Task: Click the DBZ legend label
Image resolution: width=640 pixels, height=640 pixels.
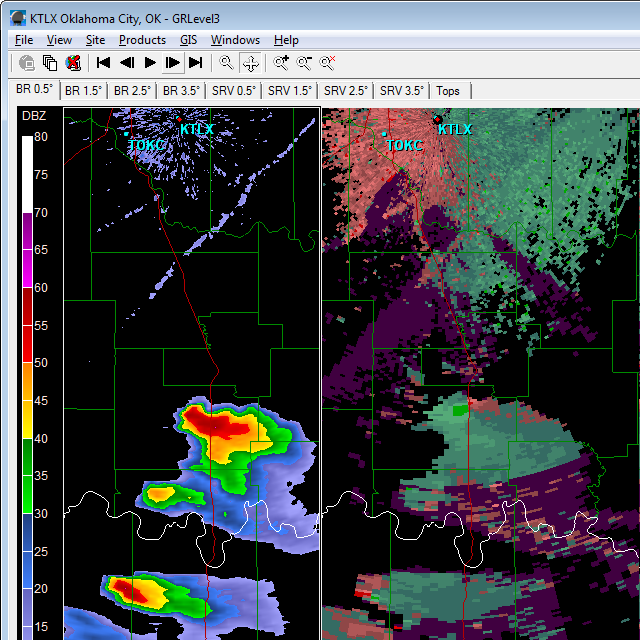Action: click(34, 116)
